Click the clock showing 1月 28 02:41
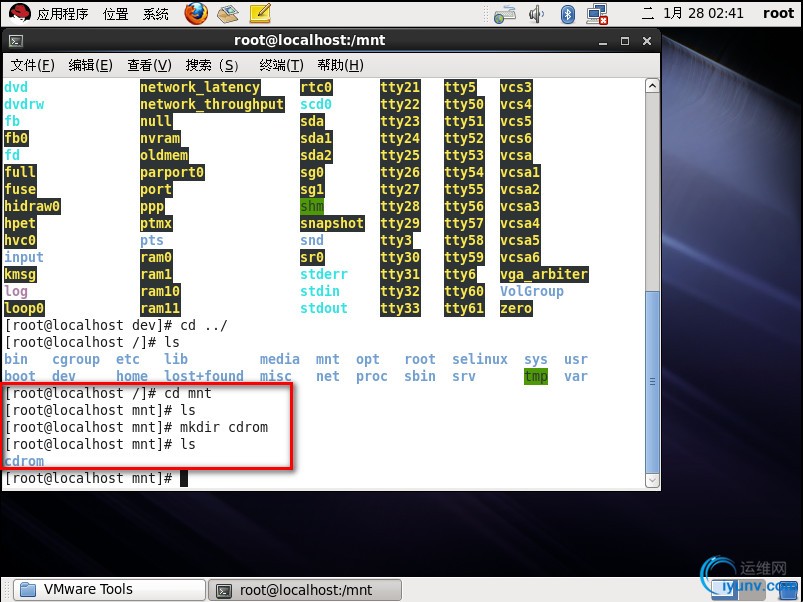803x602 pixels. pos(692,13)
